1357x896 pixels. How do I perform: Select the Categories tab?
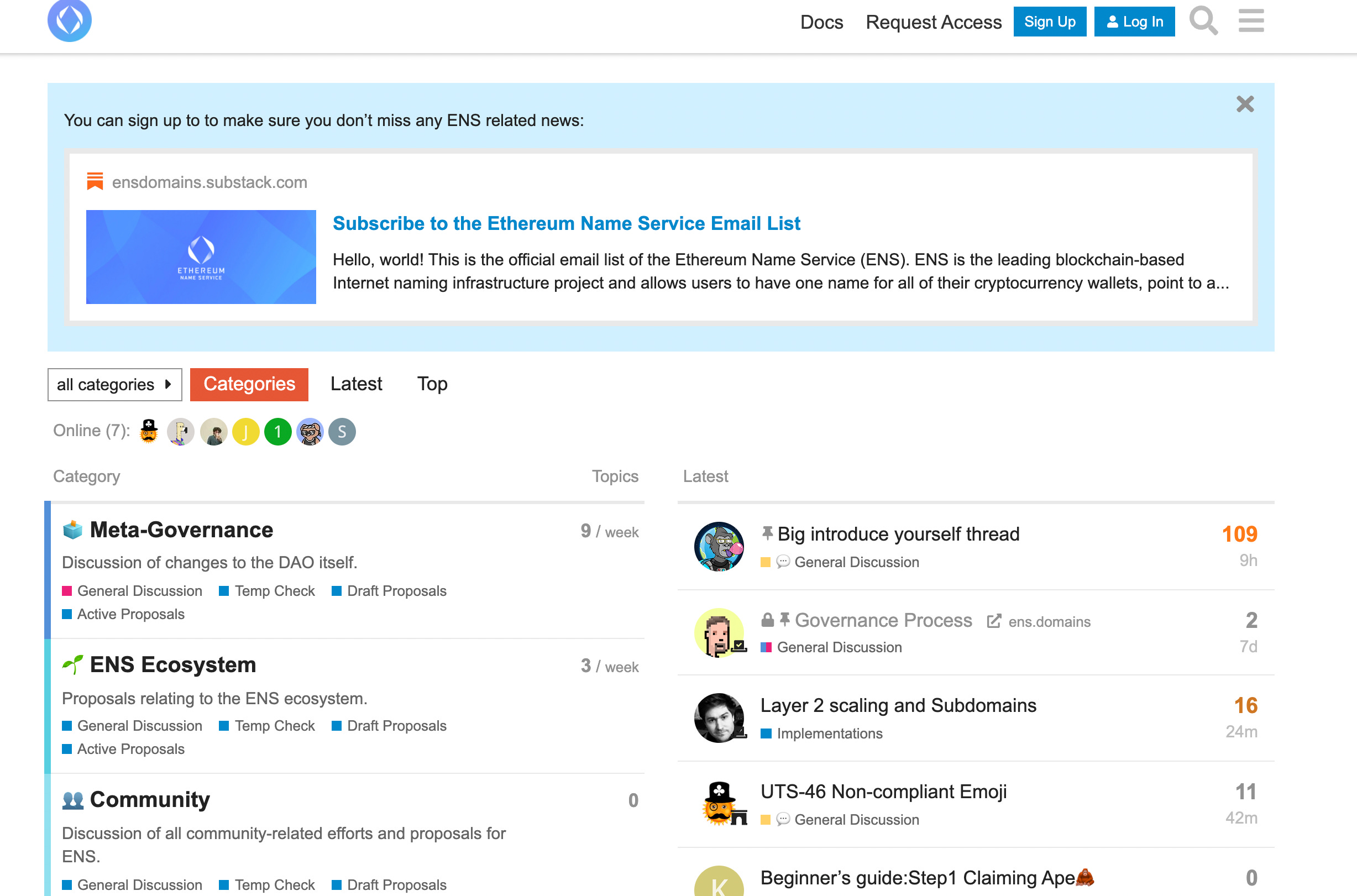249,385
